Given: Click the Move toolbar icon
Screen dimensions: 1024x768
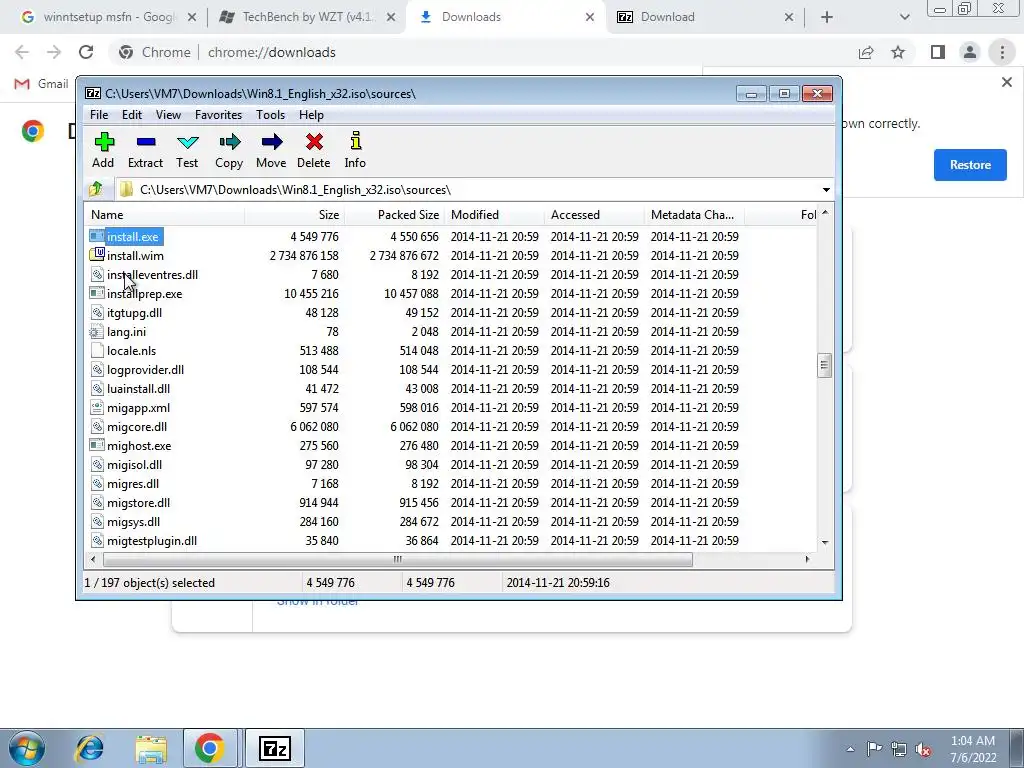Looking at the screenshot, I should click(271, 142).
